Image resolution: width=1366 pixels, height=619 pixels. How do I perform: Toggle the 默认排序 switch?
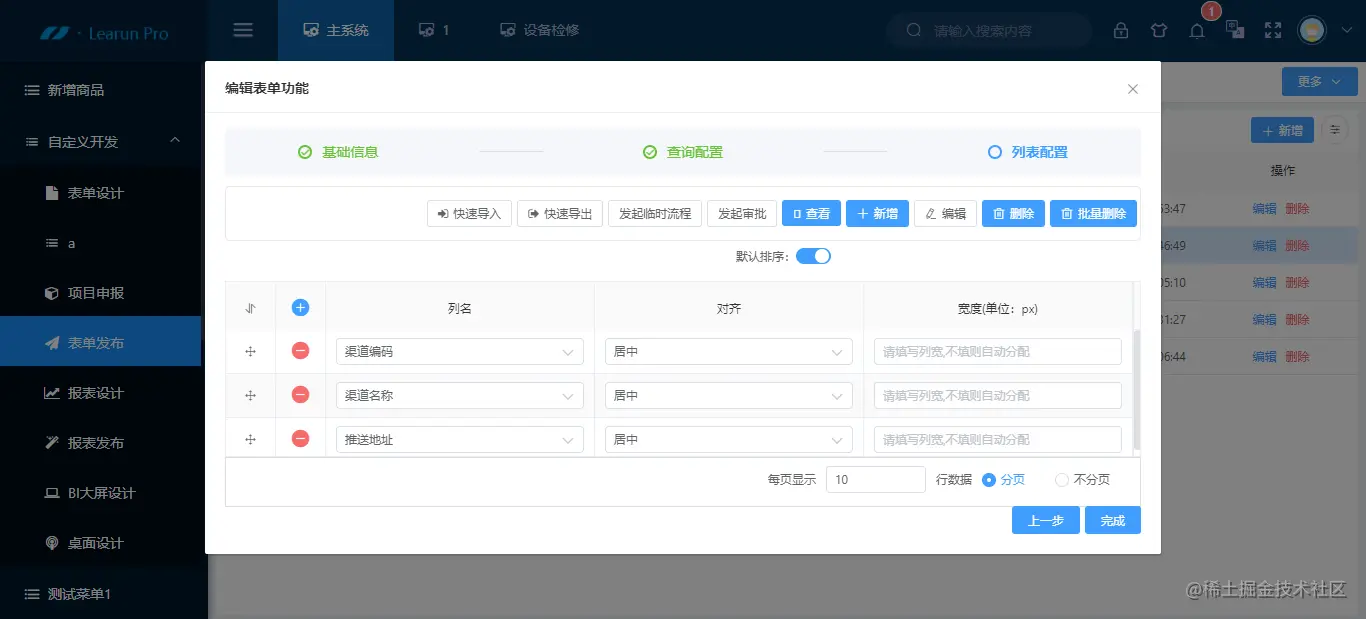coord(813,255)
